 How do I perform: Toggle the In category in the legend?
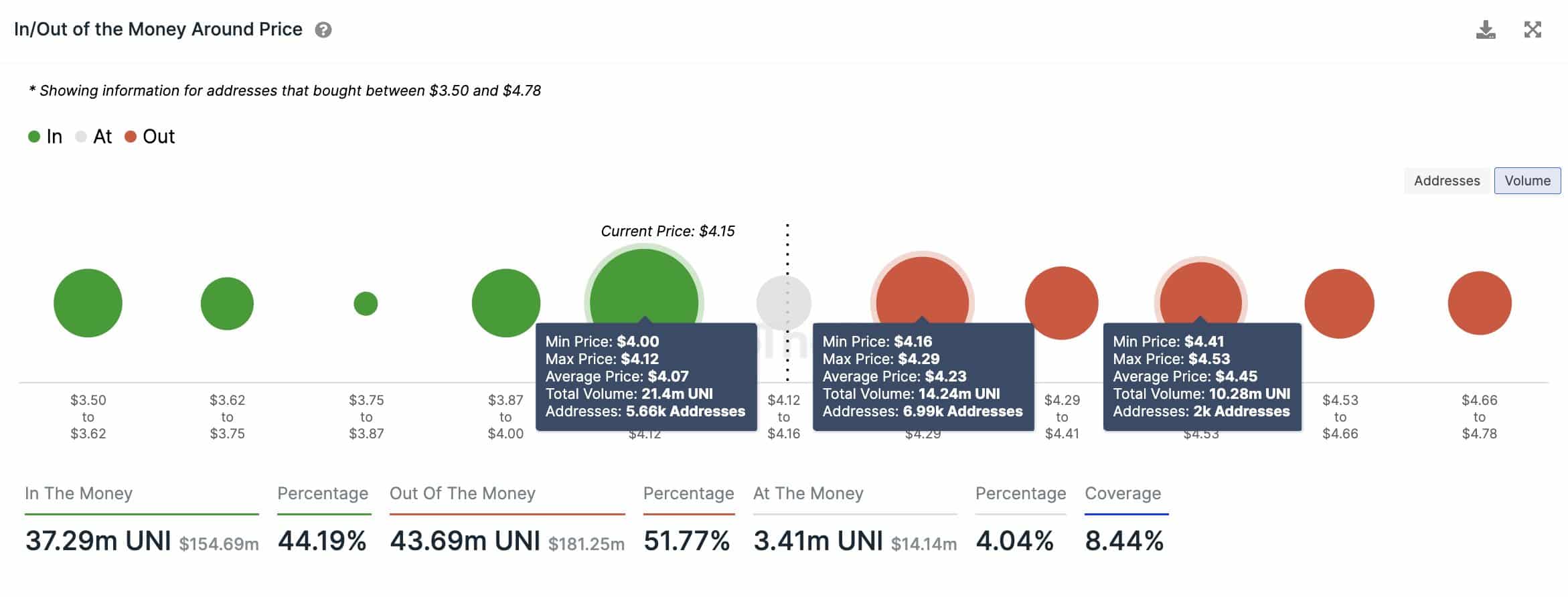pyautogui.click(x=47, y=136)
